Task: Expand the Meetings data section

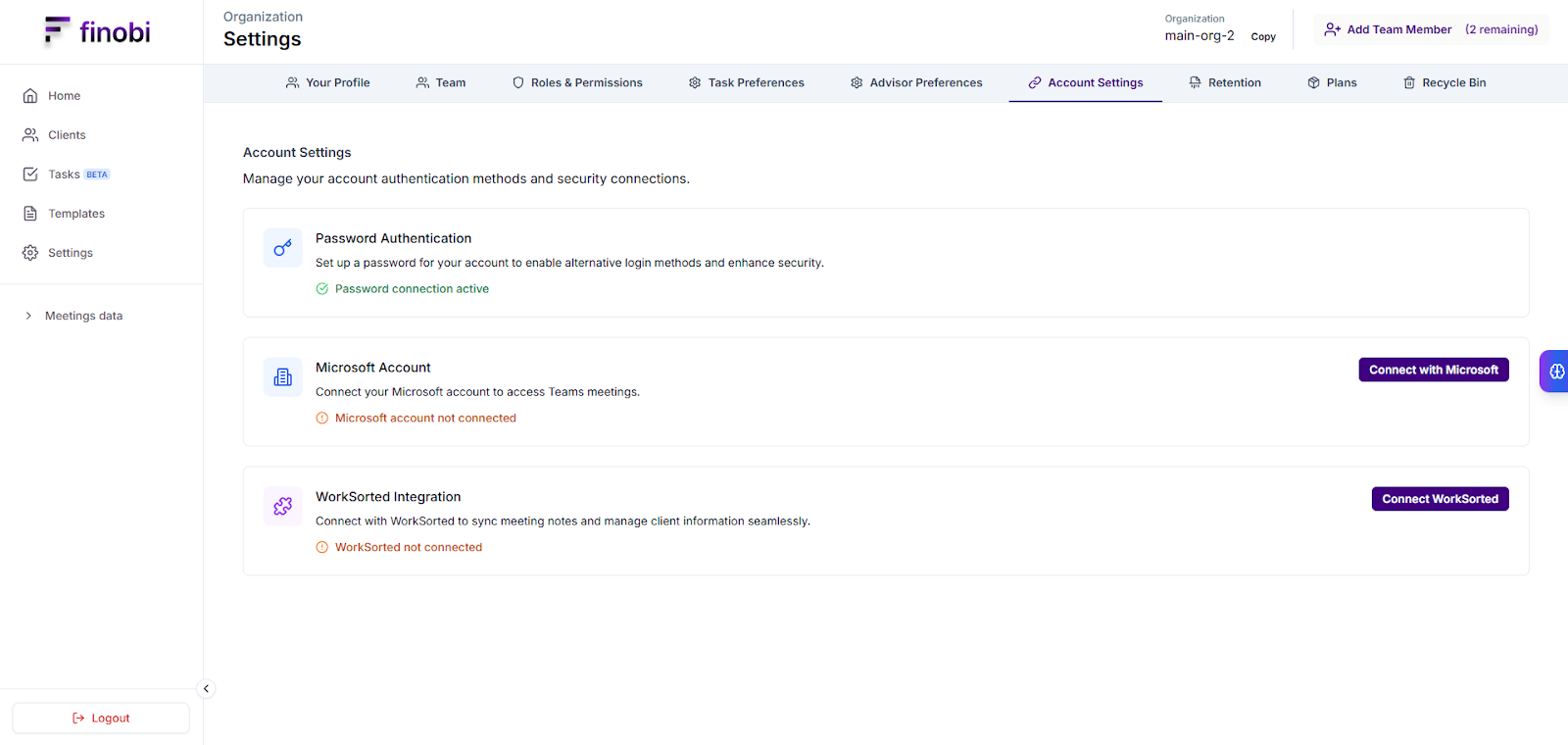Action: (73, 316)
